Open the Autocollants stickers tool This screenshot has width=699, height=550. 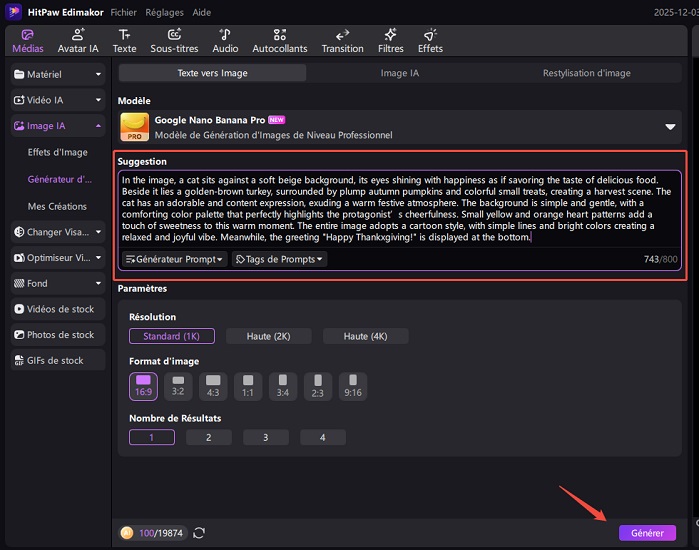pyautogui.click(x=280, y=40)
